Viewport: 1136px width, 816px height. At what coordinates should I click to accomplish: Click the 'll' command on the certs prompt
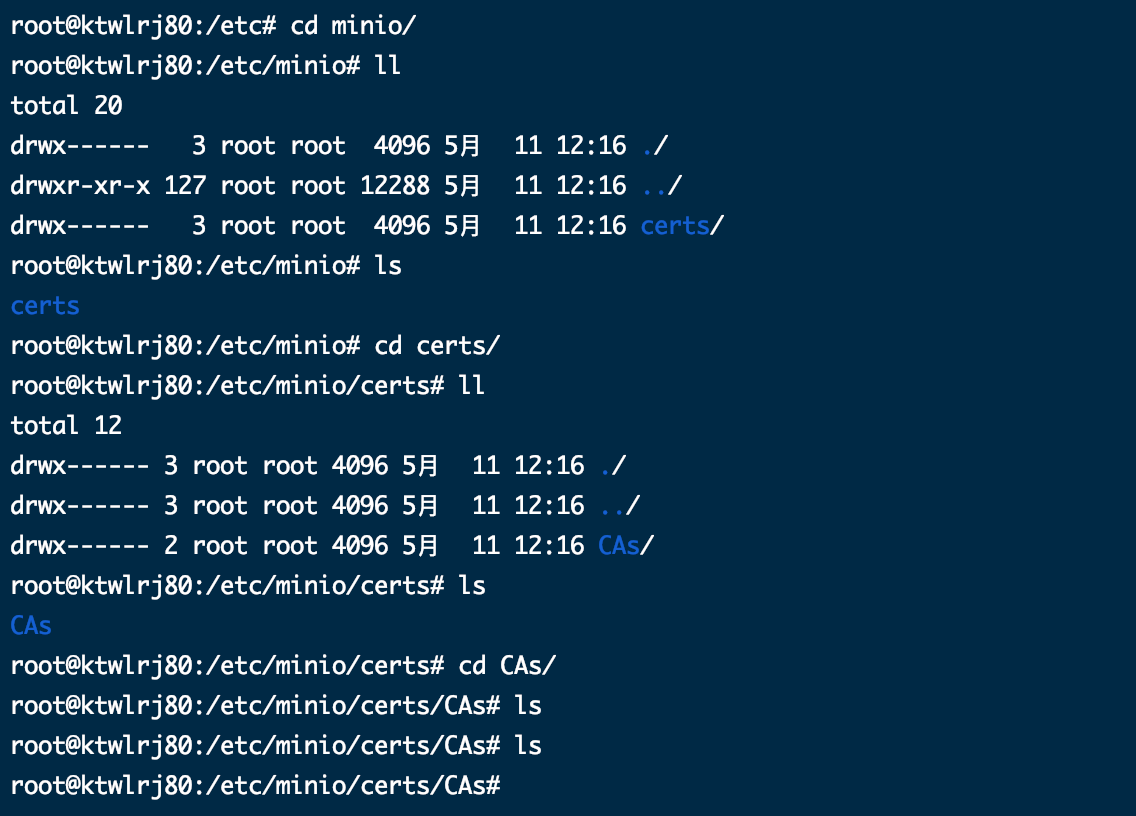pos(472,385)
